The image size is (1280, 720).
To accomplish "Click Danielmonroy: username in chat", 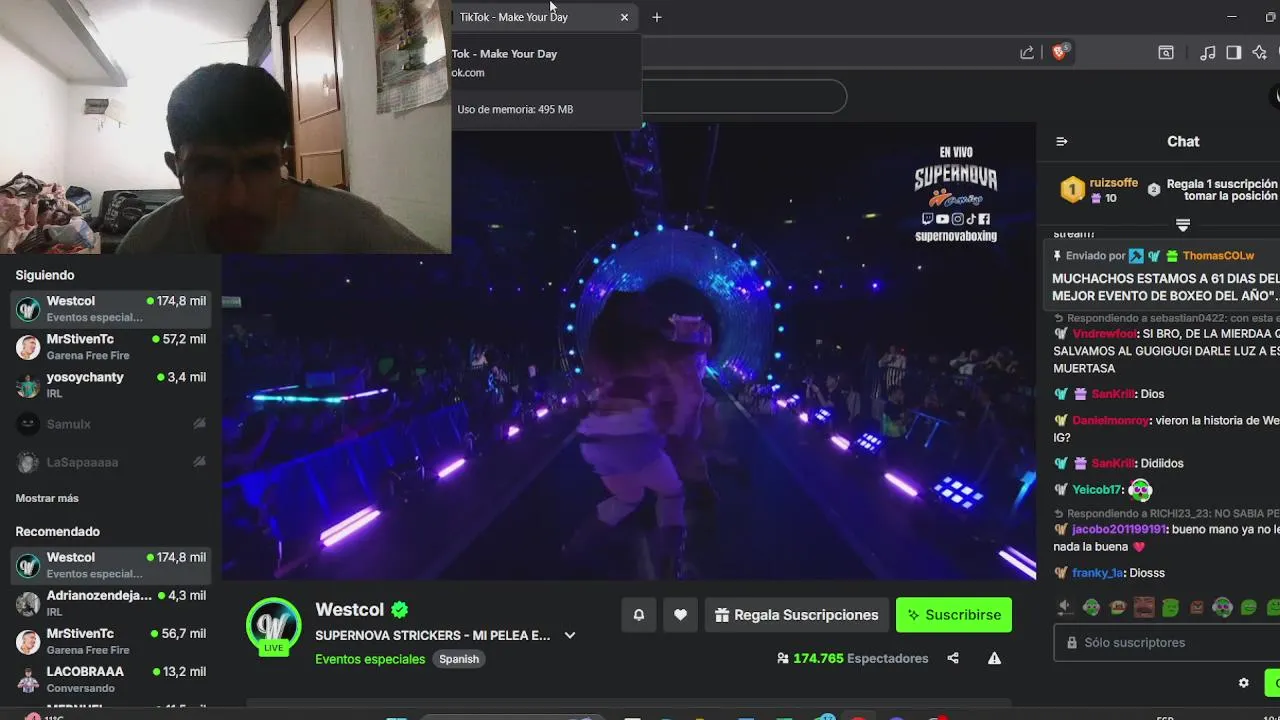I will point(1111,421).
